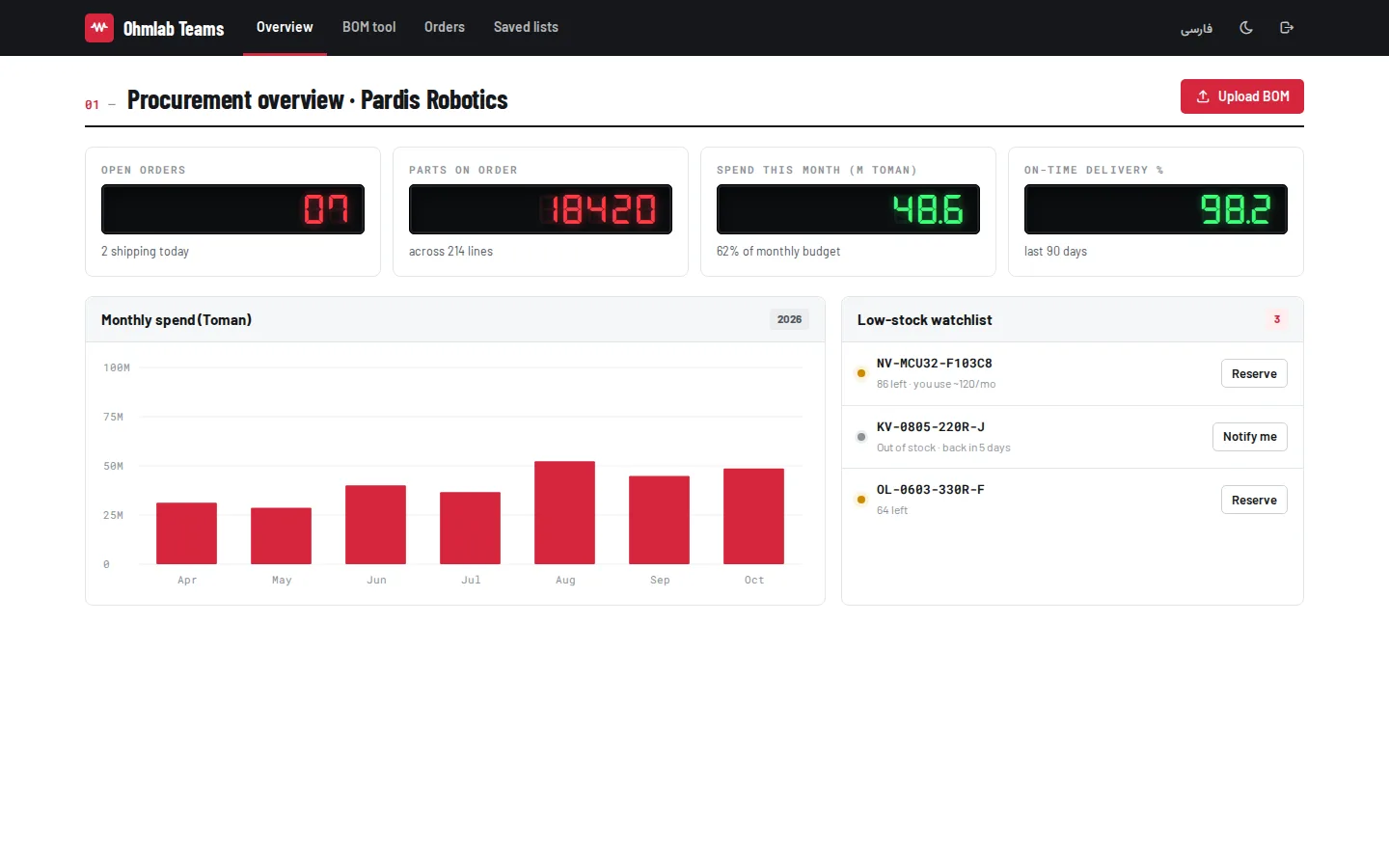The image size is (1389, 868).
Task: Click the part name NV-MCU32-F103C8
Action: point(934,364)
